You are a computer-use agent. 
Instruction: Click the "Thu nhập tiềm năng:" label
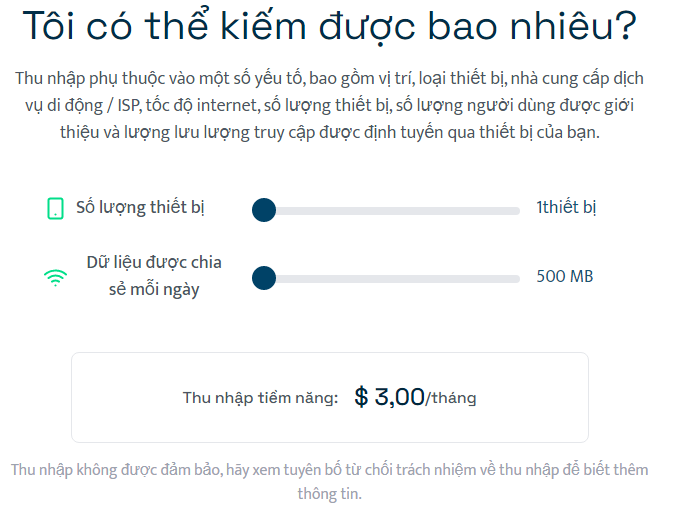pyautogui.click(x=260, y=398)
